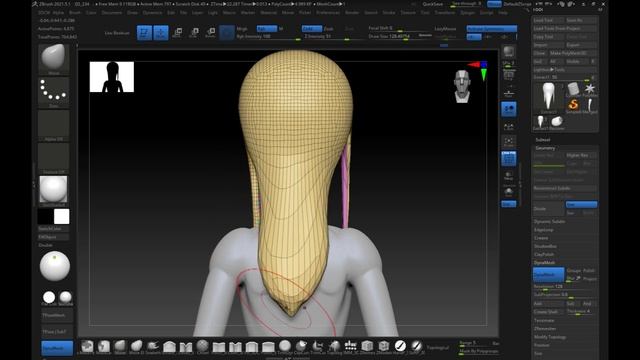Click the SwitchColor button
The image size is (640, 360).
[x=53, y=229]
